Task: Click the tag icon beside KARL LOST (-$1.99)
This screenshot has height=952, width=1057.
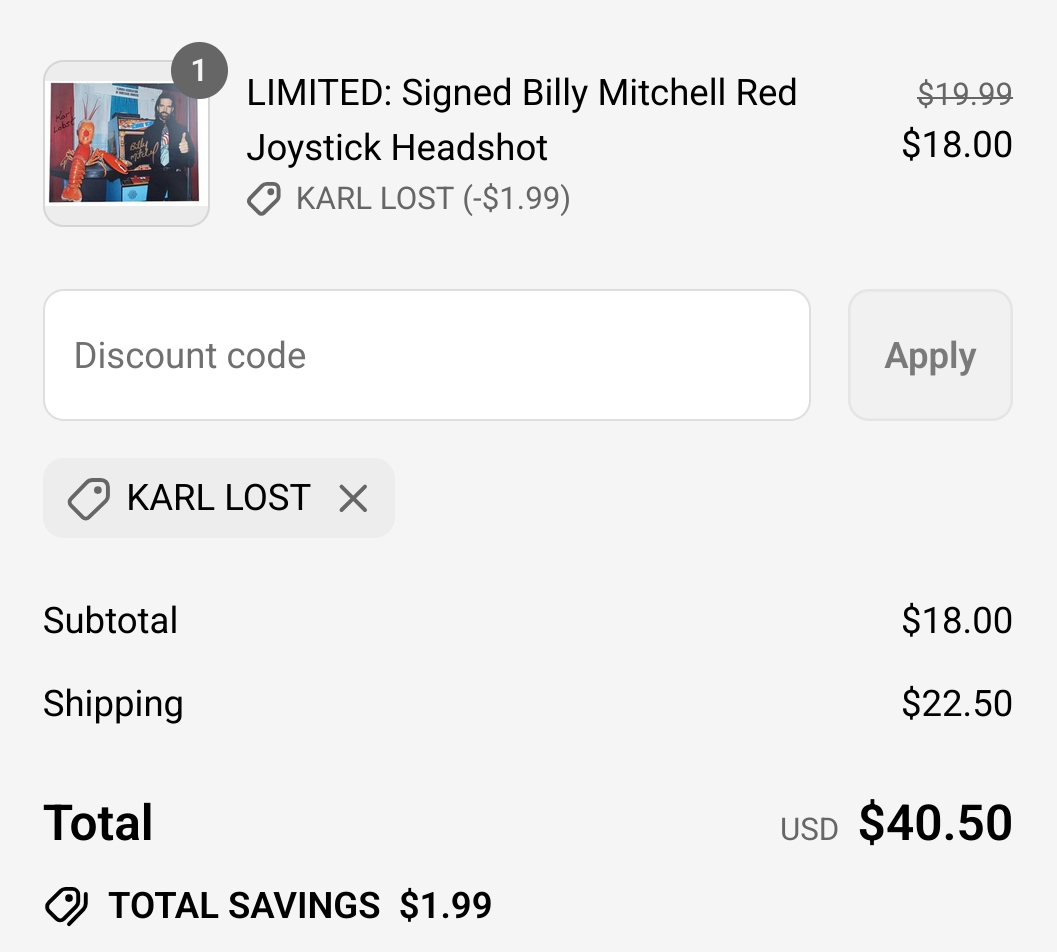Action: pyautogui.click(x=264, y=199)
